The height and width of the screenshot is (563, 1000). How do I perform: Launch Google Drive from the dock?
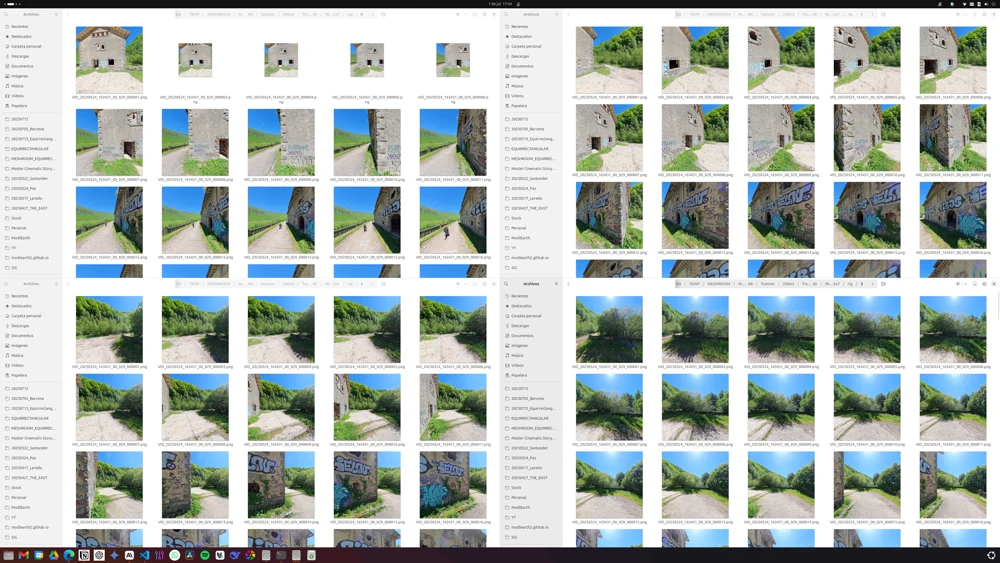coord(54,555)
